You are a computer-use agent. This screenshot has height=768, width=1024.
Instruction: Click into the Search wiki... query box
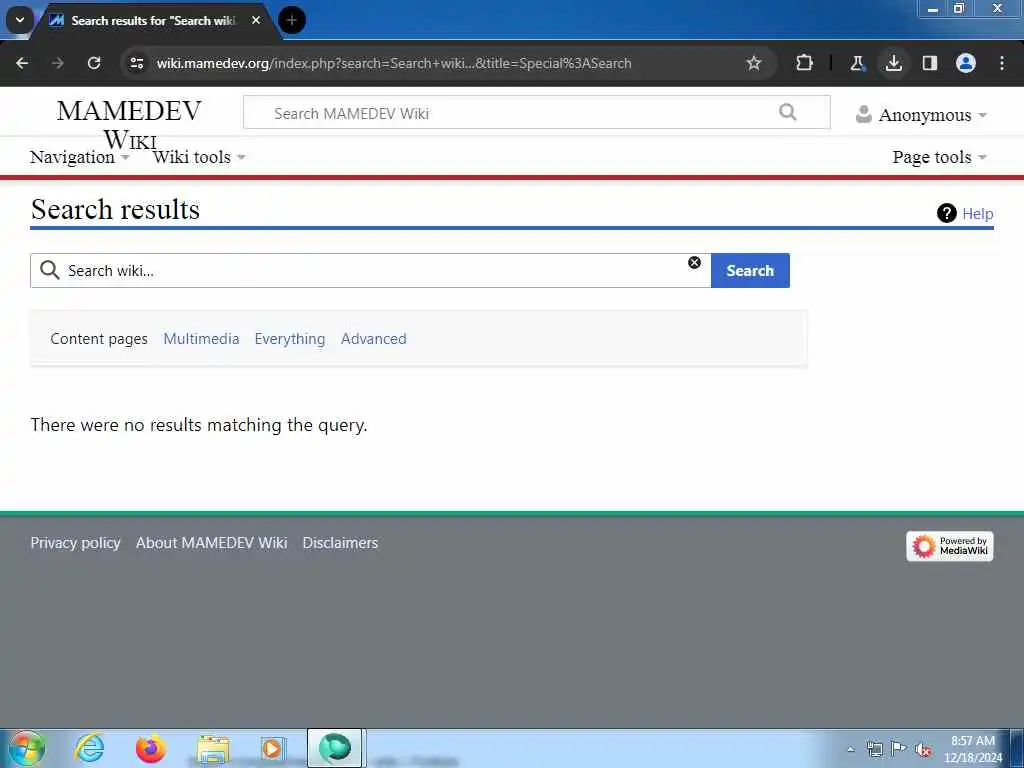point(370,270)
